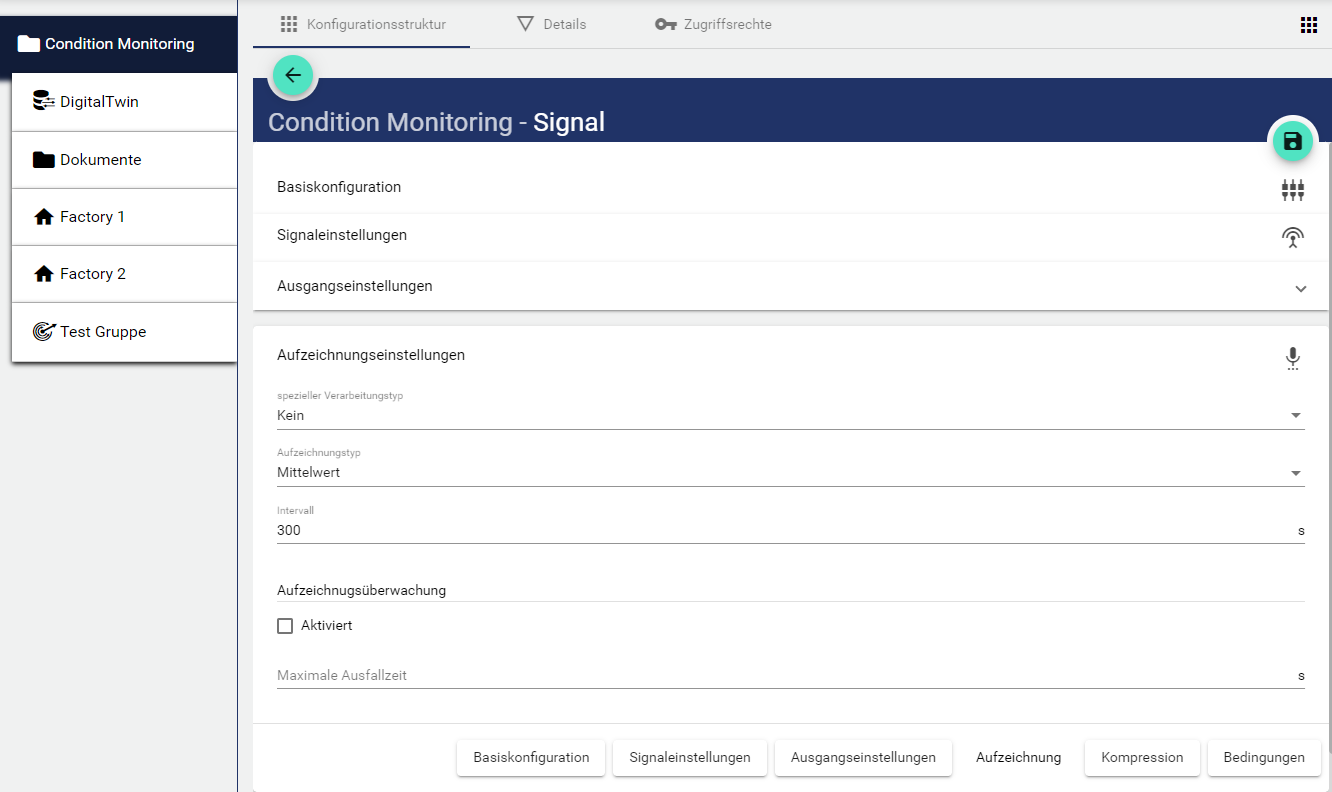Switch to the Zugriffsrechte tab
This screenshot has width=1332, height=792.
tap(713, 24)
